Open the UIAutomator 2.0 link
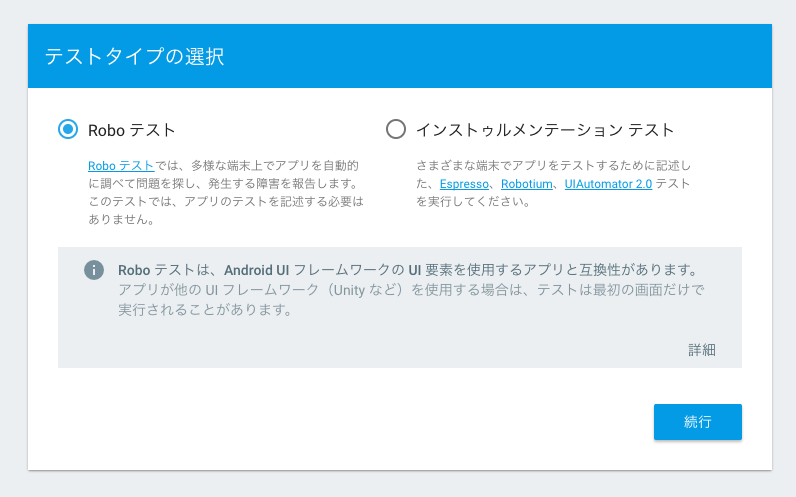The width and height of the screenshot is (796, 497). point(608,184)
